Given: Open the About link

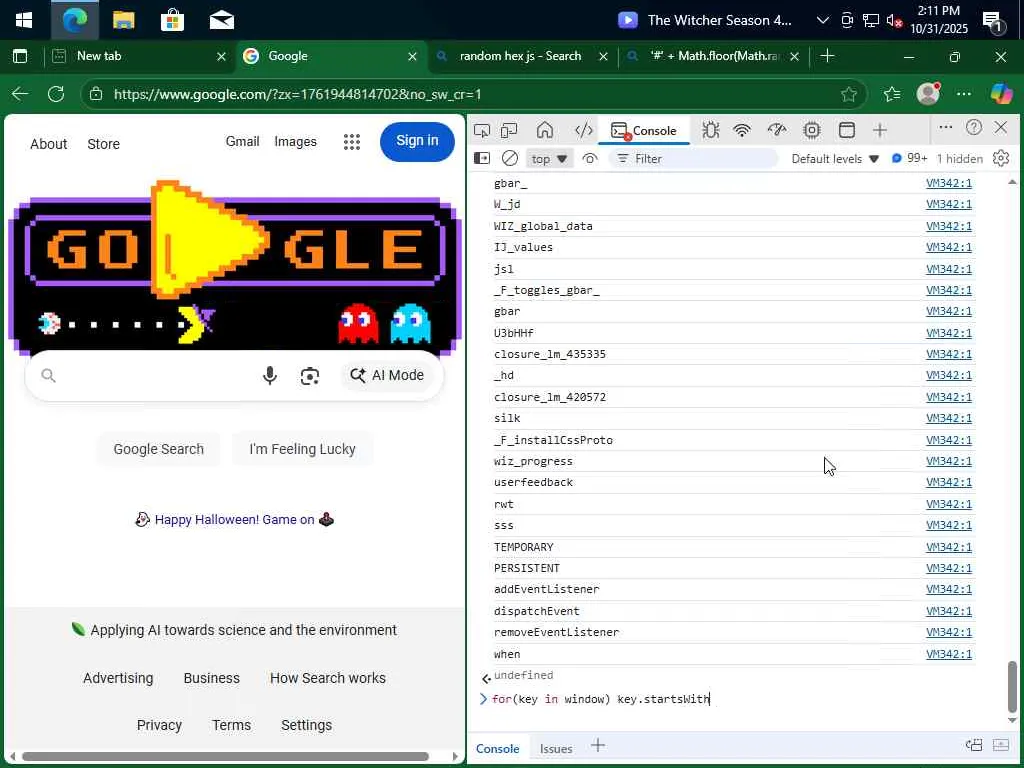Looking at the screenshot, I should 48,144.
